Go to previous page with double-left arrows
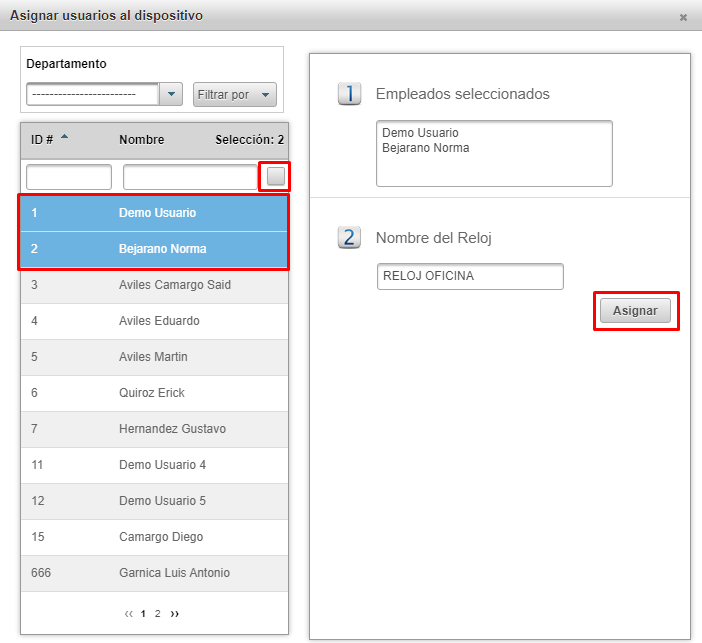Screen dimensions: 702x643 click(x=129, y=613)
